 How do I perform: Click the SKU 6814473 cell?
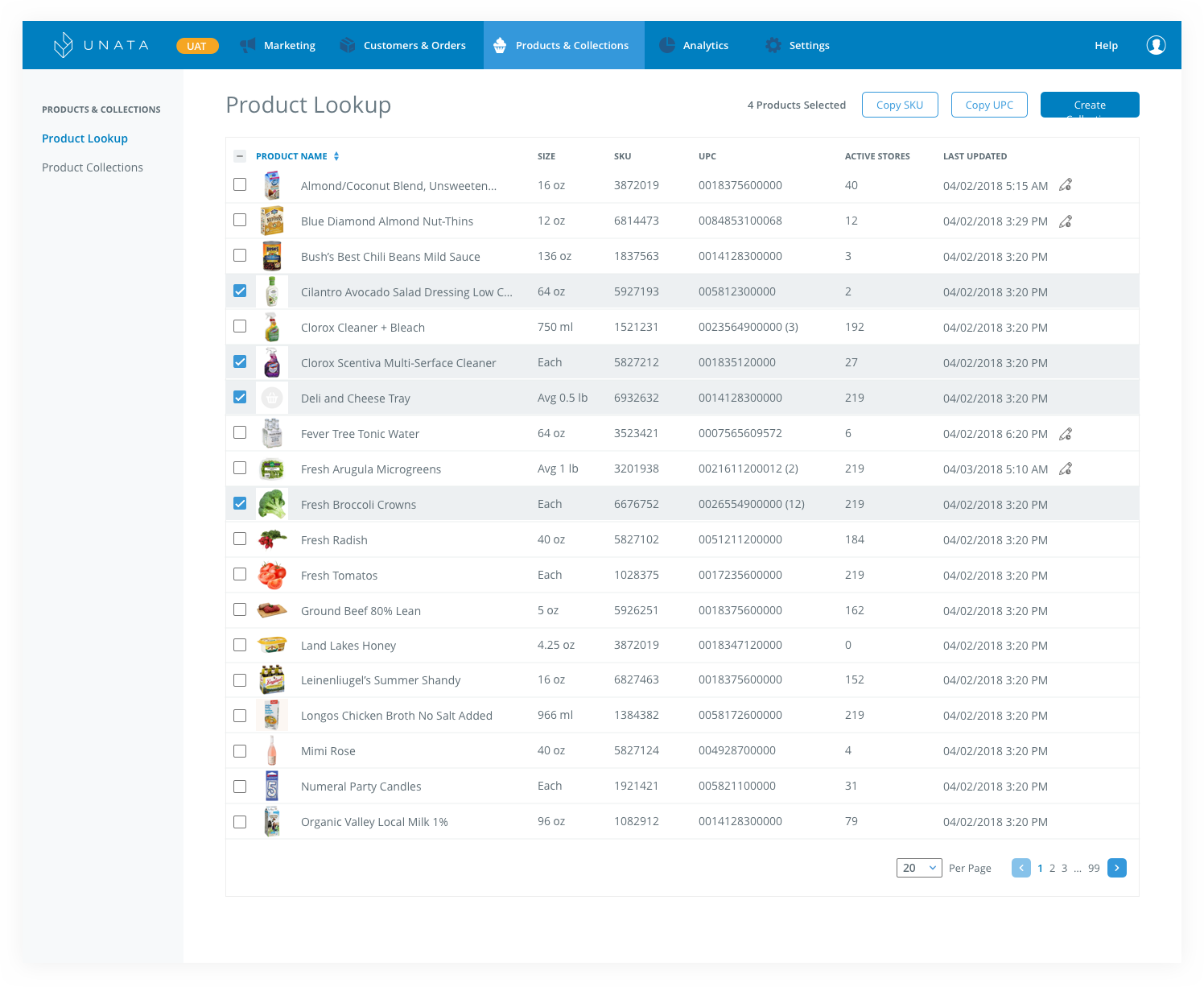(637, 221)
